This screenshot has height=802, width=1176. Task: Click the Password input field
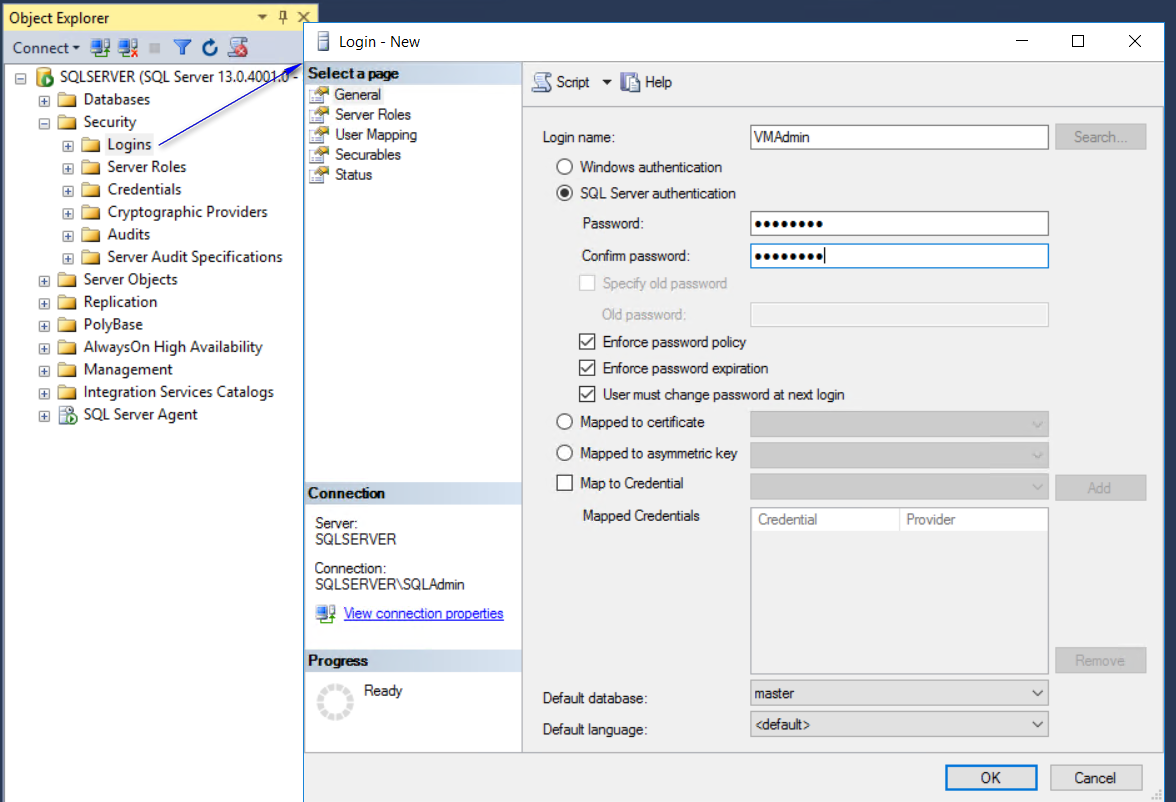(899, 224)
